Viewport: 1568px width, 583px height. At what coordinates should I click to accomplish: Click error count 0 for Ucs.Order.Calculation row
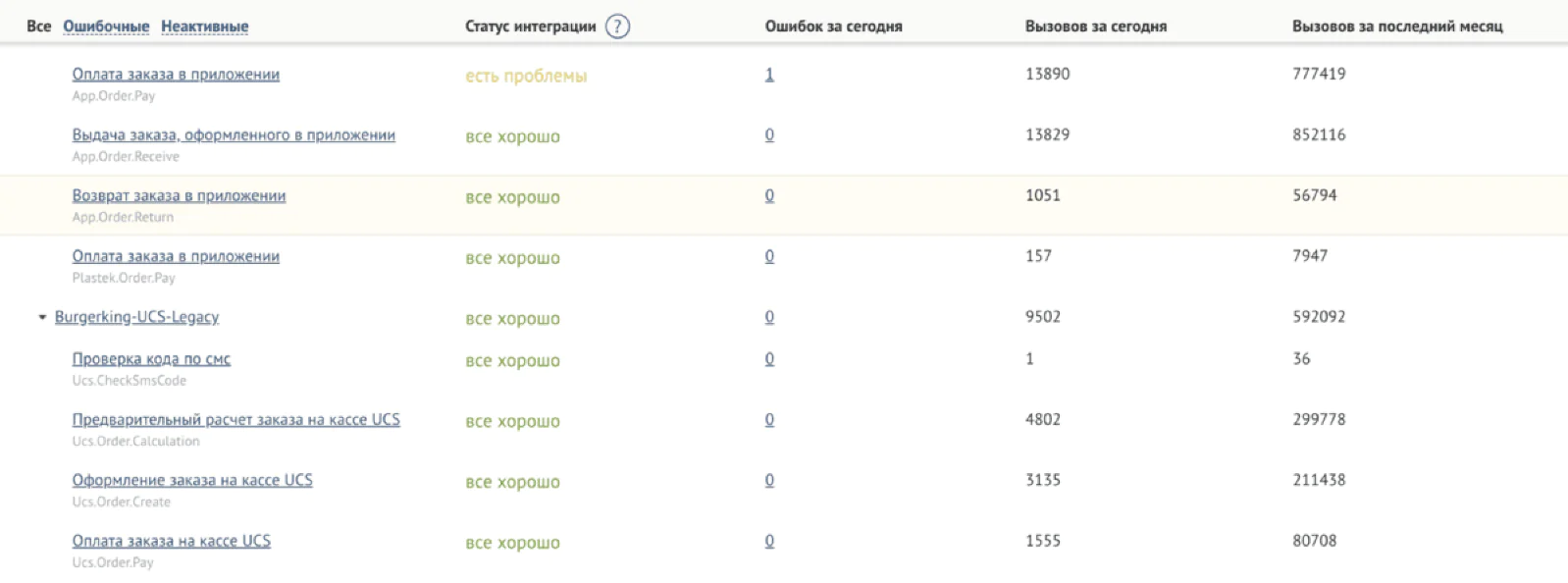click(x=769, y=421)
